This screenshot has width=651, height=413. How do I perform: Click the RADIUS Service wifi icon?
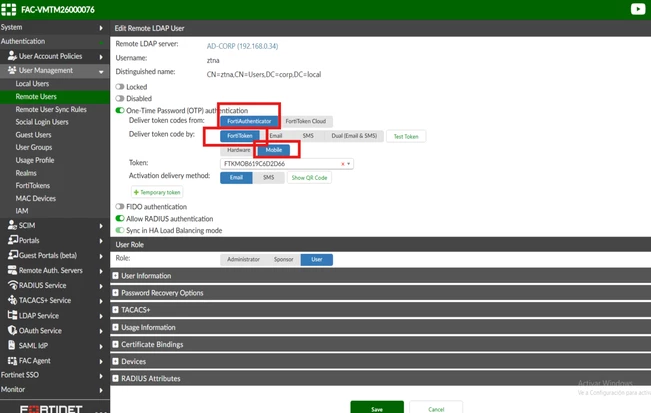pyautogui.click(x=12, y=285)
